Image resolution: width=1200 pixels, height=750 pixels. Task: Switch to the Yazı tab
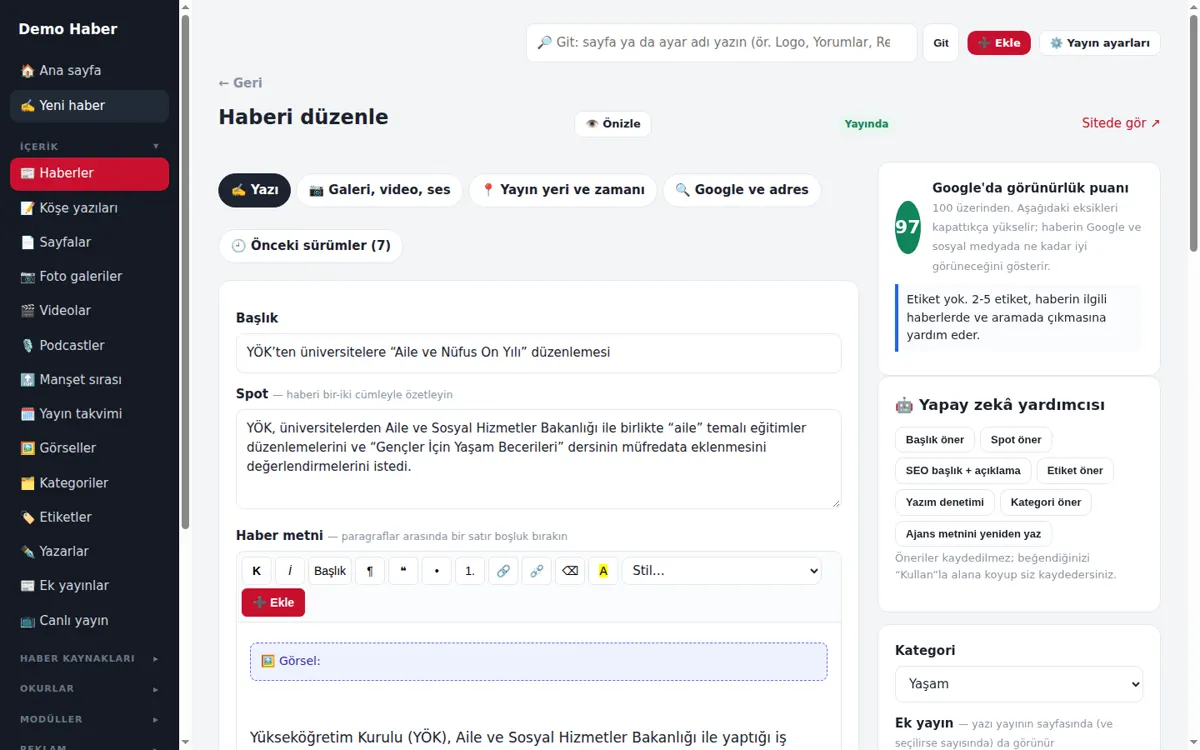click(255, 190)
